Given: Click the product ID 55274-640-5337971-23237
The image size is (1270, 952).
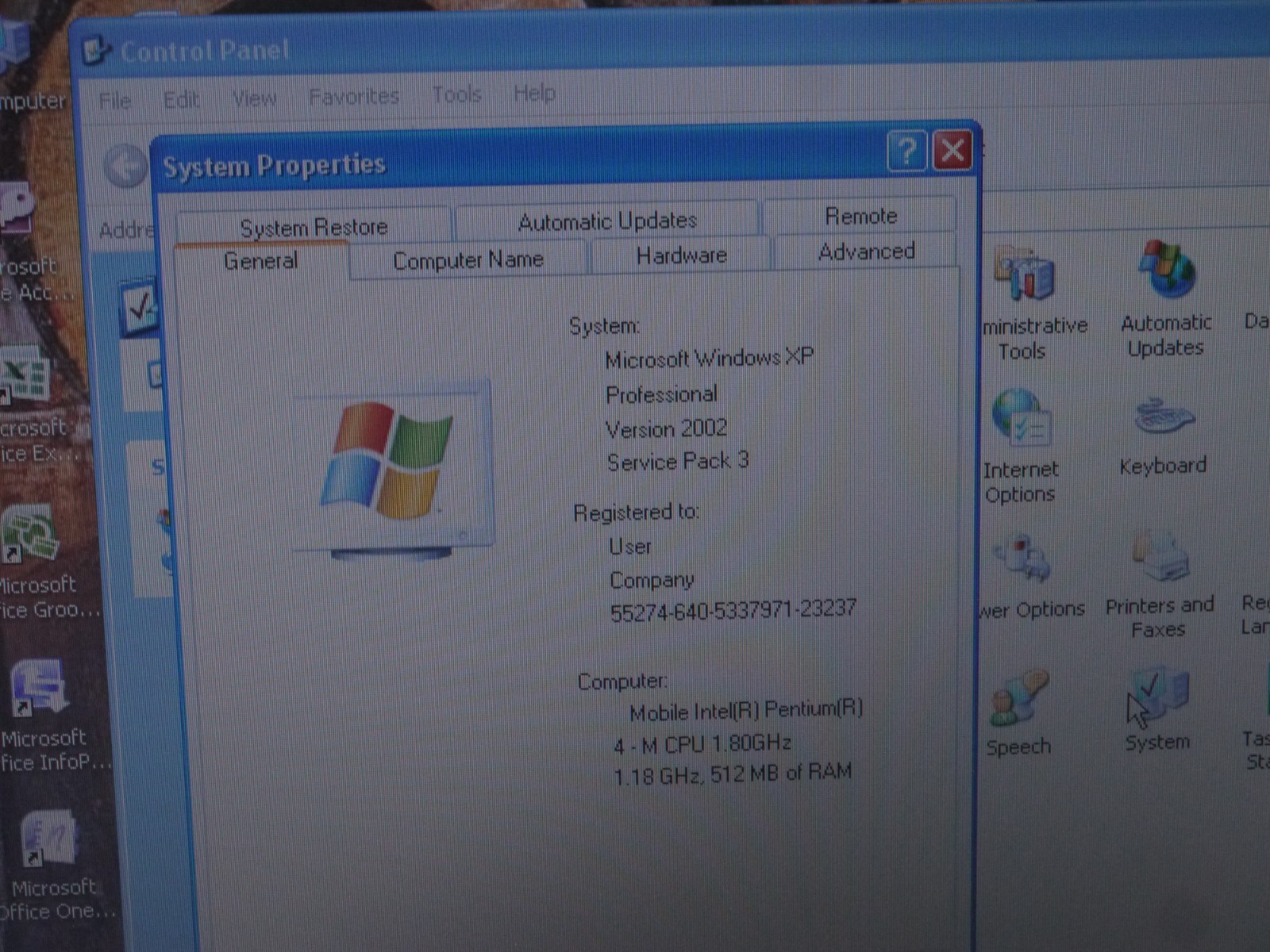Looking at the screenshot, I should coord(733,610).
